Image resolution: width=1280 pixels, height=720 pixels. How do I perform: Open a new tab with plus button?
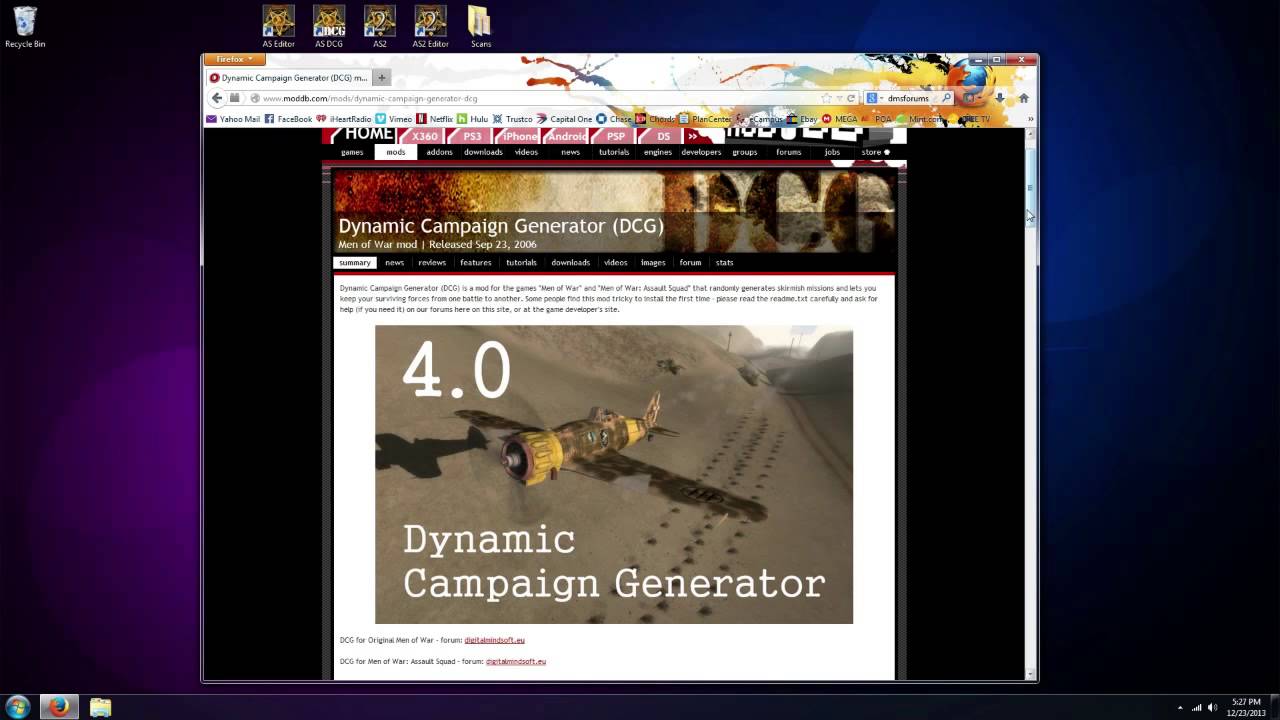[x=381, y=77]
